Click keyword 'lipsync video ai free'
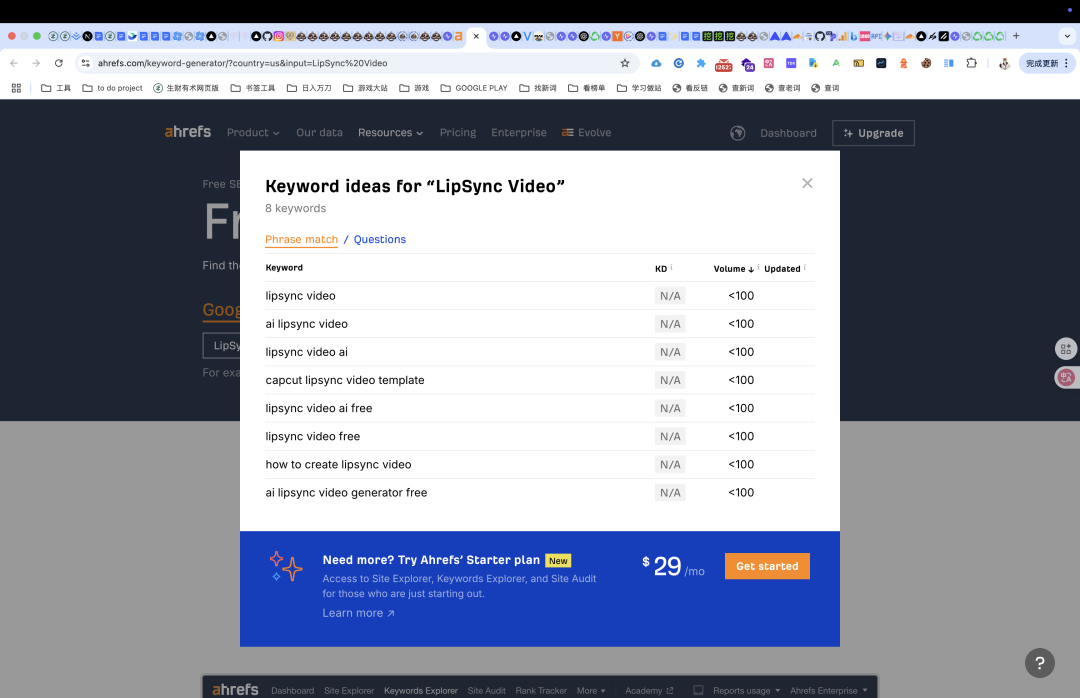The height and width of the screenshot is (698, 1080). 318,409
